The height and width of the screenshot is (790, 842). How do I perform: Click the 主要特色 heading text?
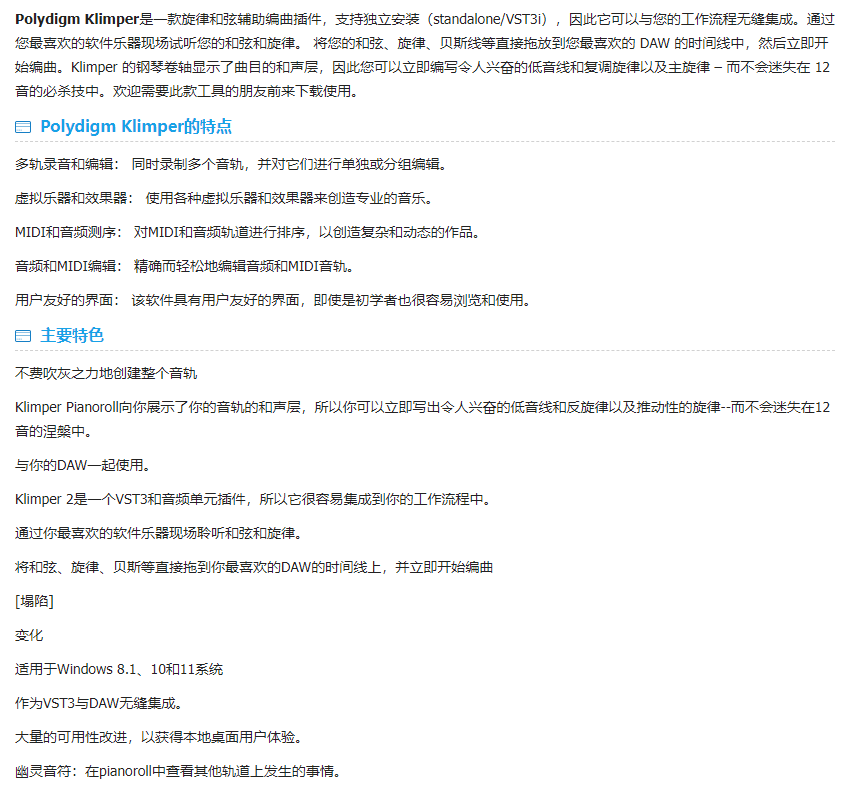[x=72, y=335]
